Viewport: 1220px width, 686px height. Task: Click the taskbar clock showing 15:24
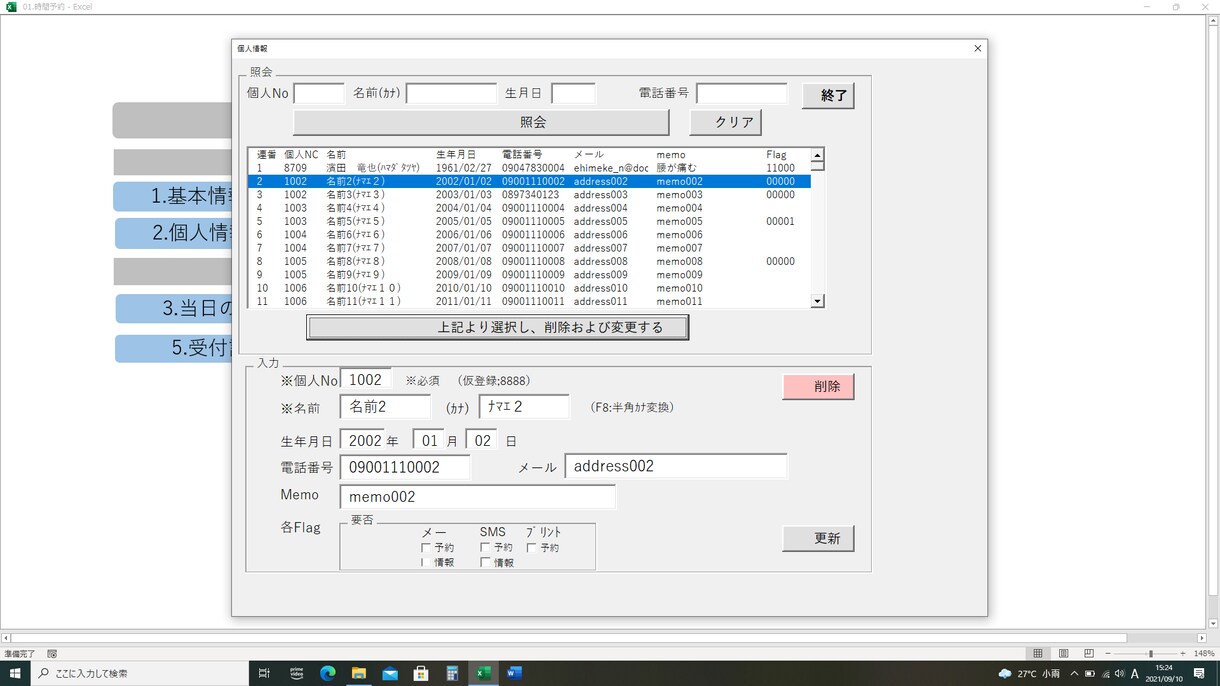tap(1163, 673)
